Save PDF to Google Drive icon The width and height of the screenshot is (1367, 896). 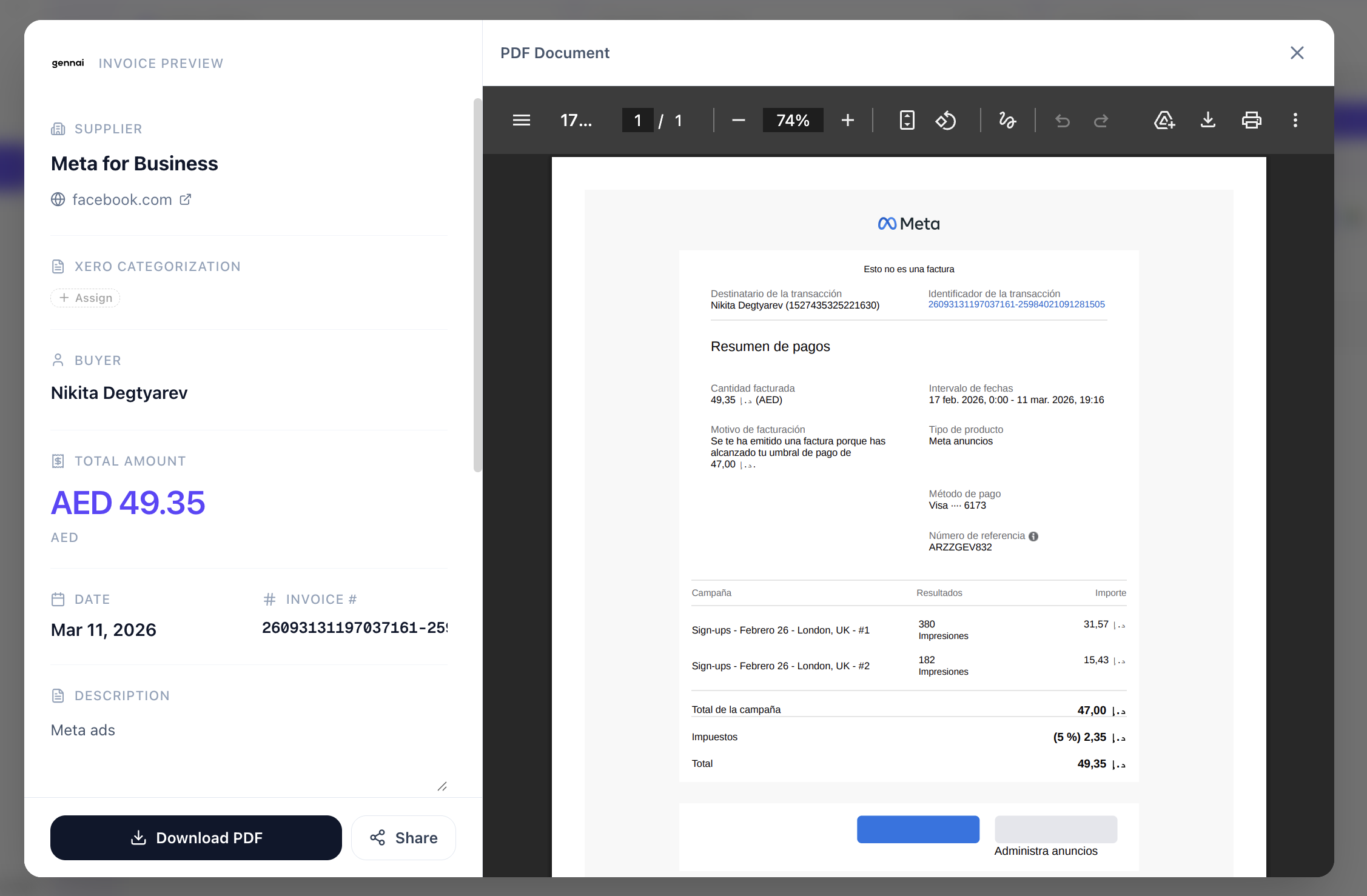1164,120
